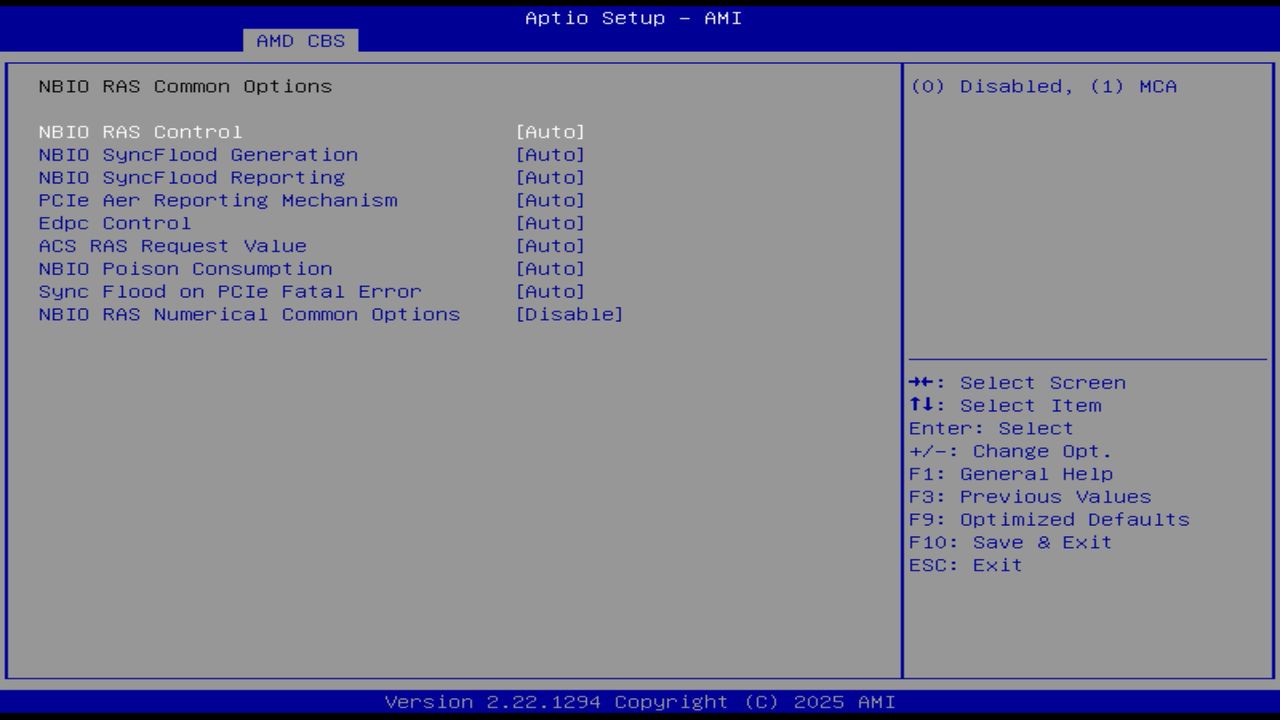This screenshot has width=1280, height=720.
Task: Change the Edpc Control value
Action: (x=115, y=223)
